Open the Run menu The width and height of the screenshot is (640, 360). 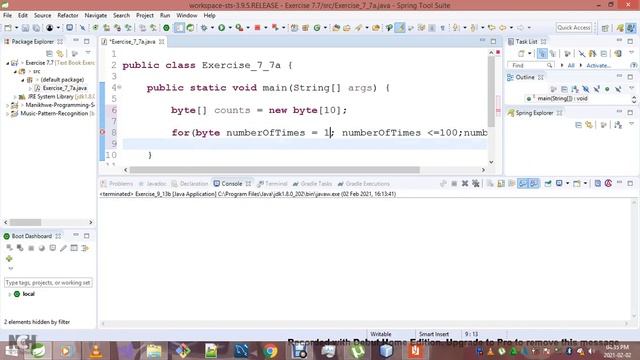[x=165, y=16]
